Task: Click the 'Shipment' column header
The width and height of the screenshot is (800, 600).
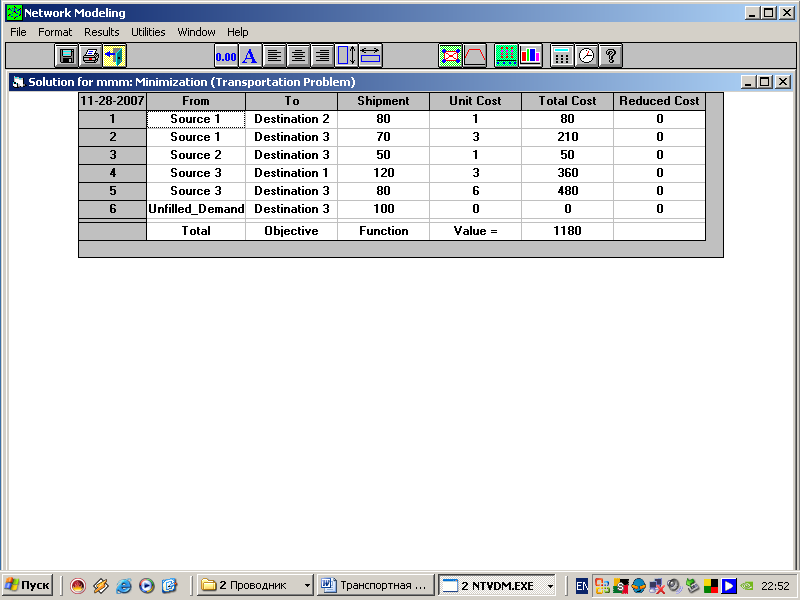Action: [383, 101]
